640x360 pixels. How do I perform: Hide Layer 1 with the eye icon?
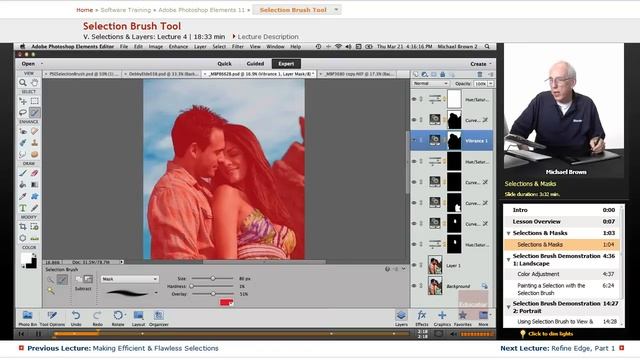coord(414,265)
